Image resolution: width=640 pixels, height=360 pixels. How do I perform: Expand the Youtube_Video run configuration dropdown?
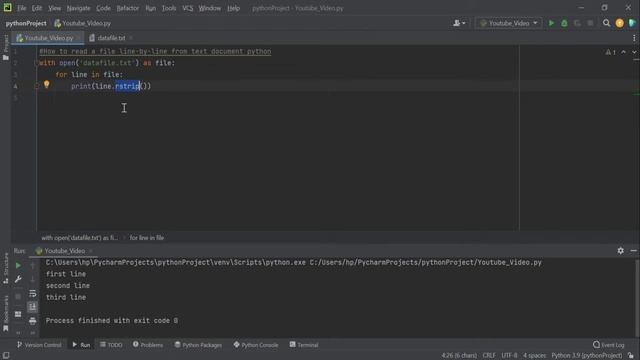[509, 23]
